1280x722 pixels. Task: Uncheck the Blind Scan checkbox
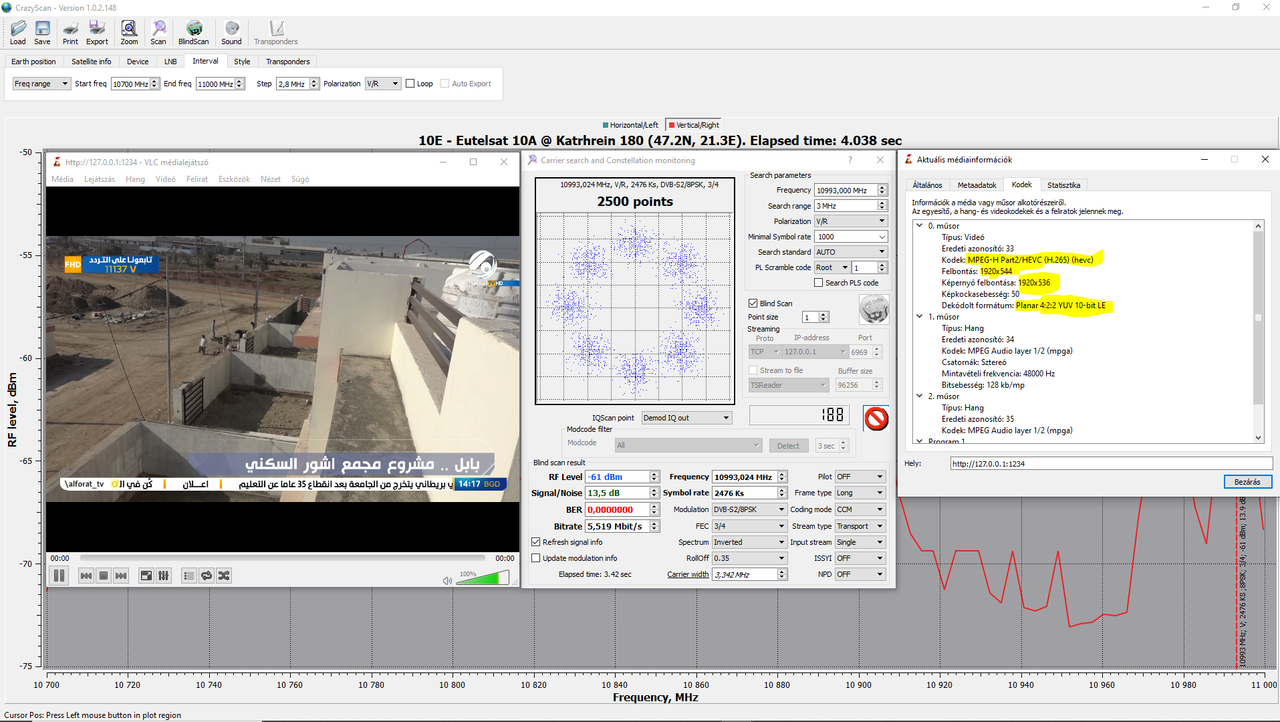[x=753, y=303]
